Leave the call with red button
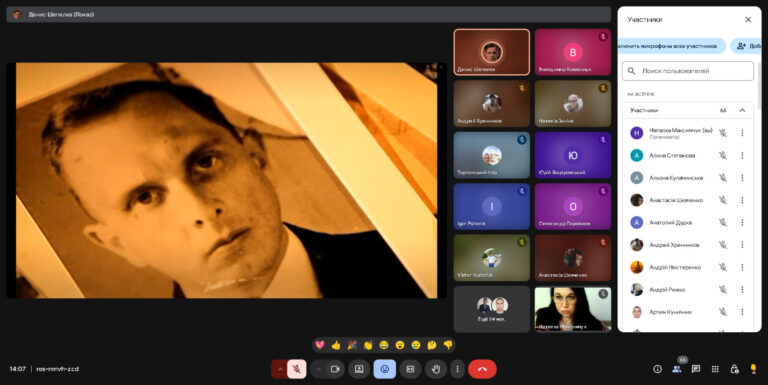 (x=482, y=369)
